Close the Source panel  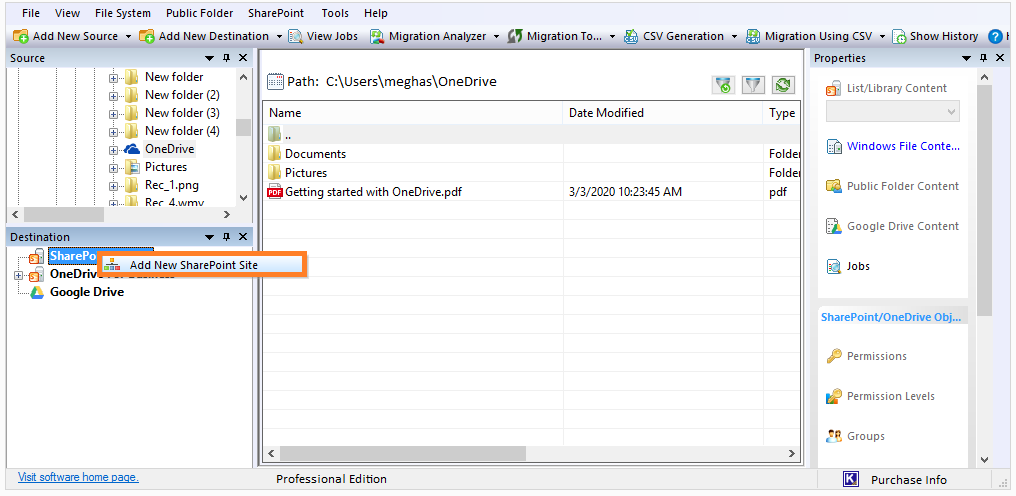coord(243,58)
